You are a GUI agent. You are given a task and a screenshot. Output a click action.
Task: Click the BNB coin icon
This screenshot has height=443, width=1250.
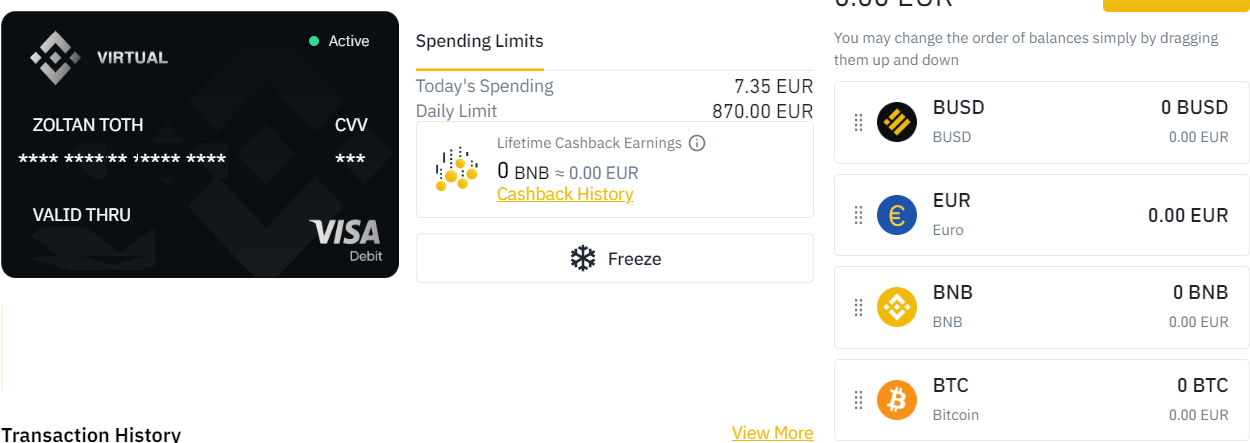(897, 307)
